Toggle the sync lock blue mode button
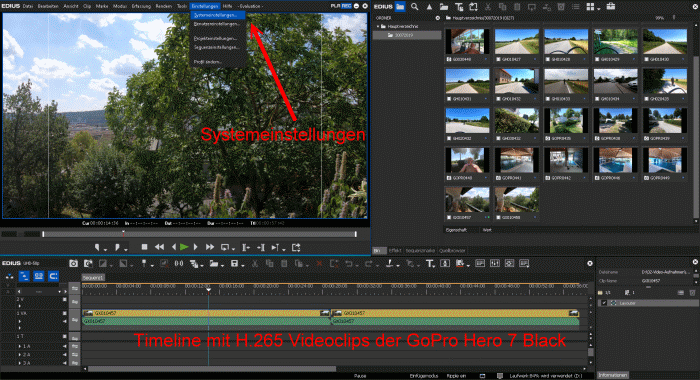 39,276
